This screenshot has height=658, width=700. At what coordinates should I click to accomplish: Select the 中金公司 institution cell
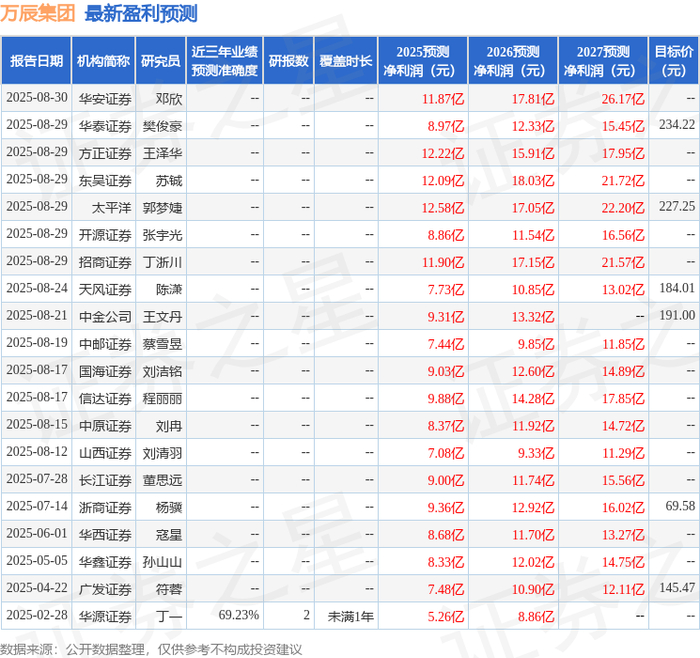105,317
